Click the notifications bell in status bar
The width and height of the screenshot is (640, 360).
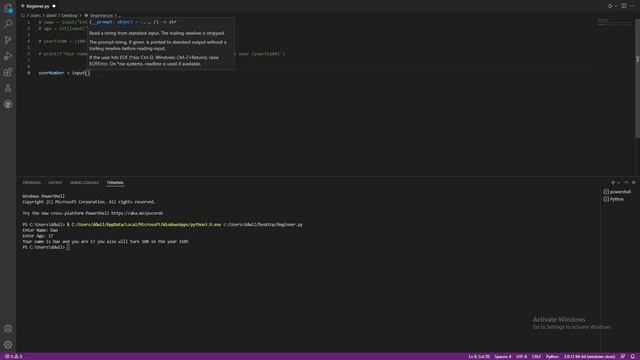632,356
